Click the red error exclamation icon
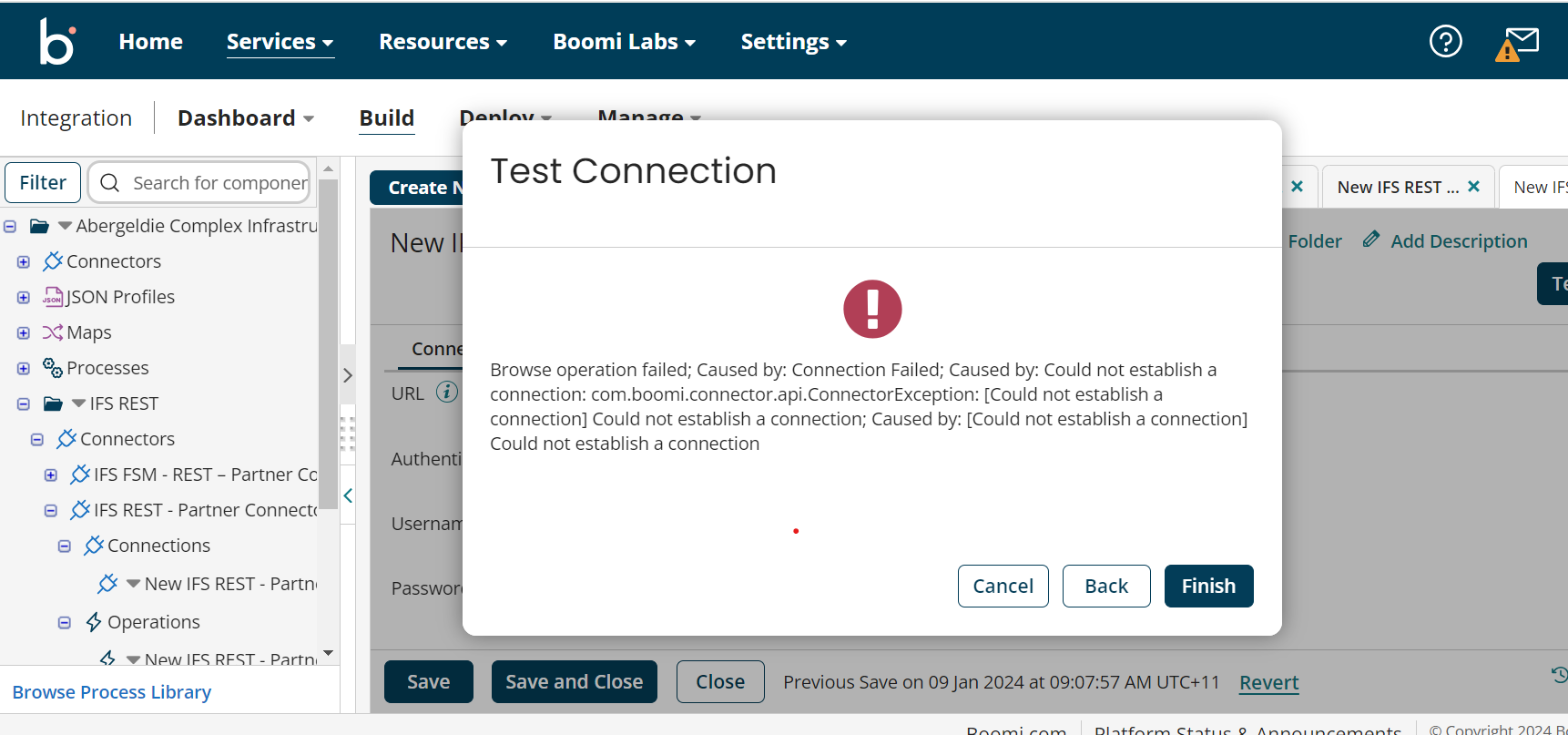 tap(872, 309)
